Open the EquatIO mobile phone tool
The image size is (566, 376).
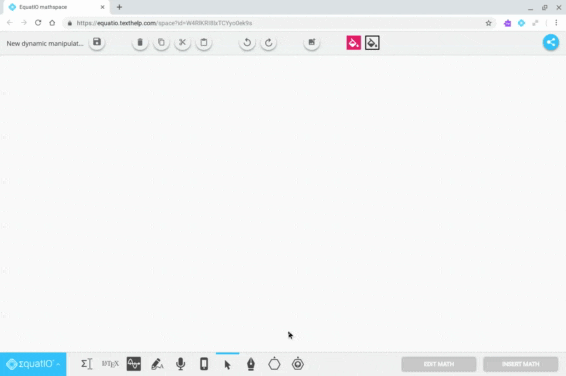click(204, 364)
